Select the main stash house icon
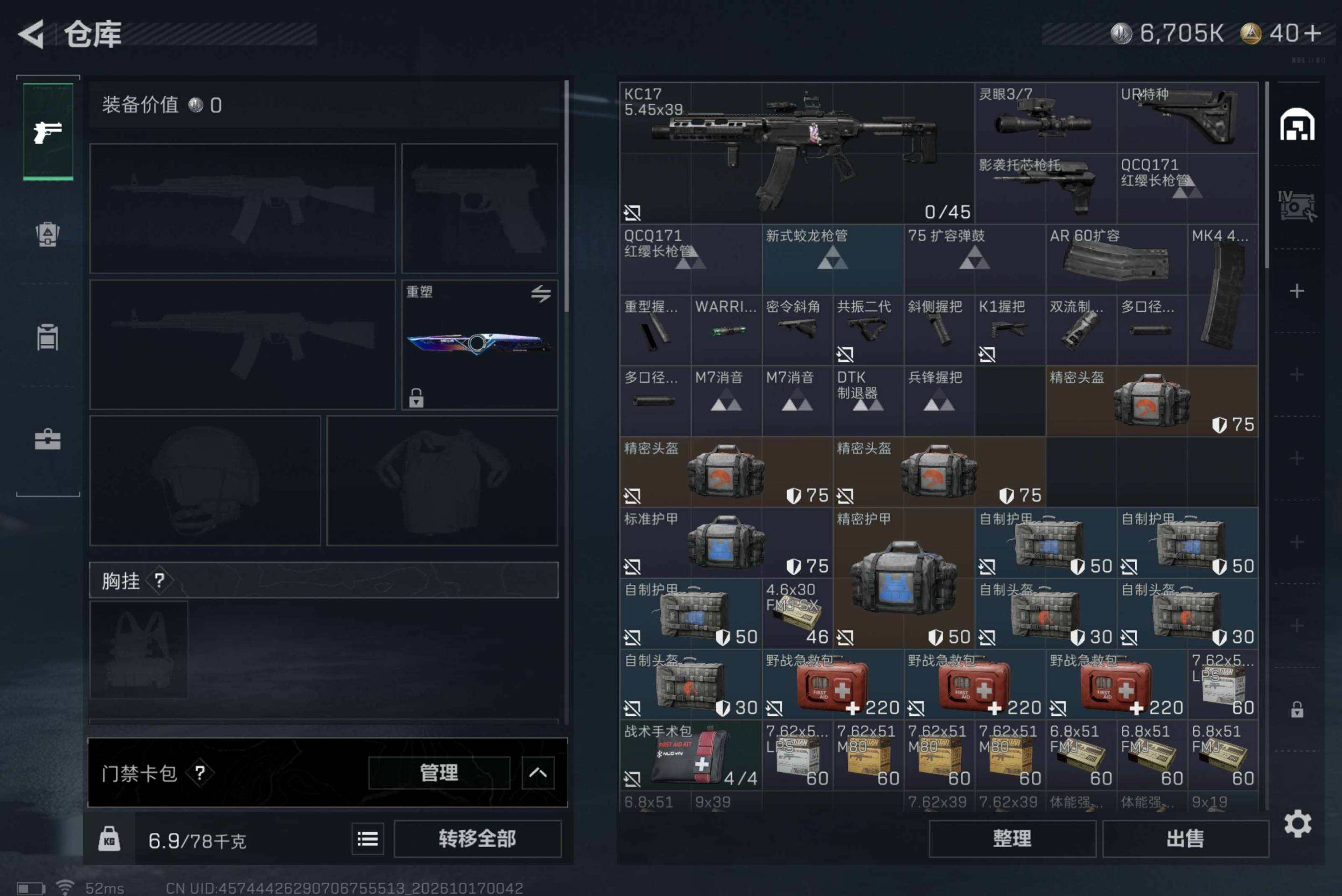 [1297, 124]
